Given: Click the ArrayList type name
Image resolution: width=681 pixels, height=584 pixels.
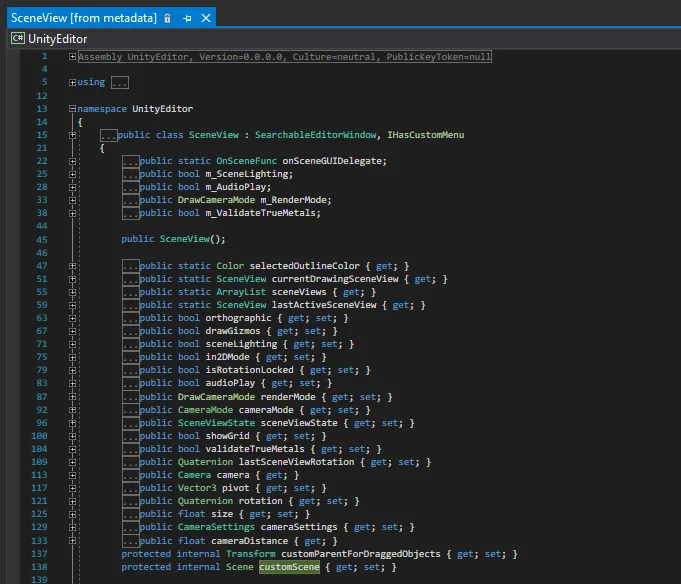Looking at the screenshot, I should coord(241,292).
